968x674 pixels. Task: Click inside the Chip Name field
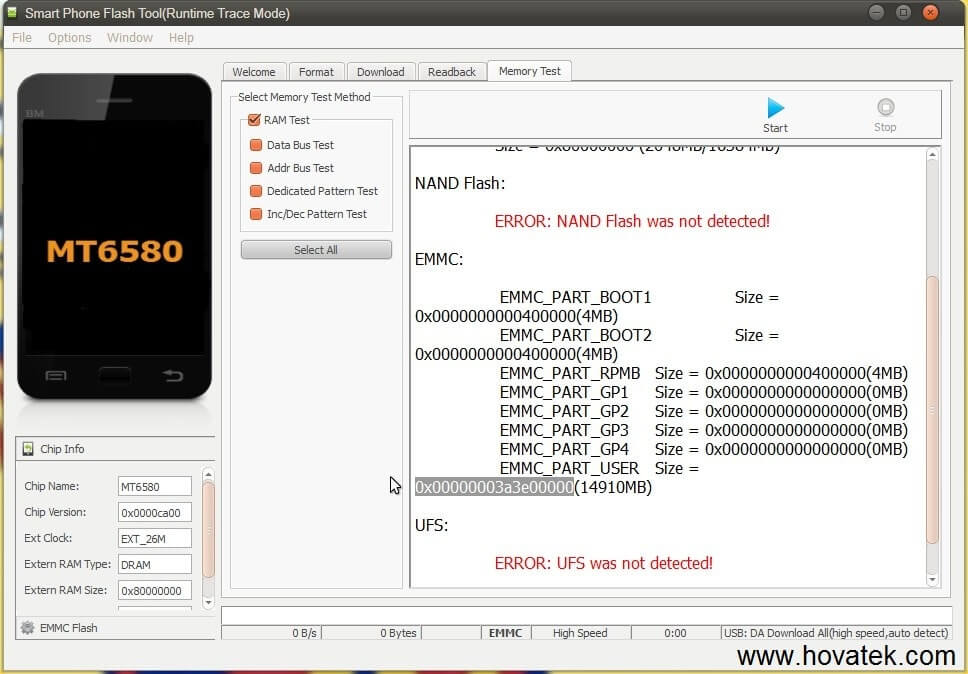point(154,486)
